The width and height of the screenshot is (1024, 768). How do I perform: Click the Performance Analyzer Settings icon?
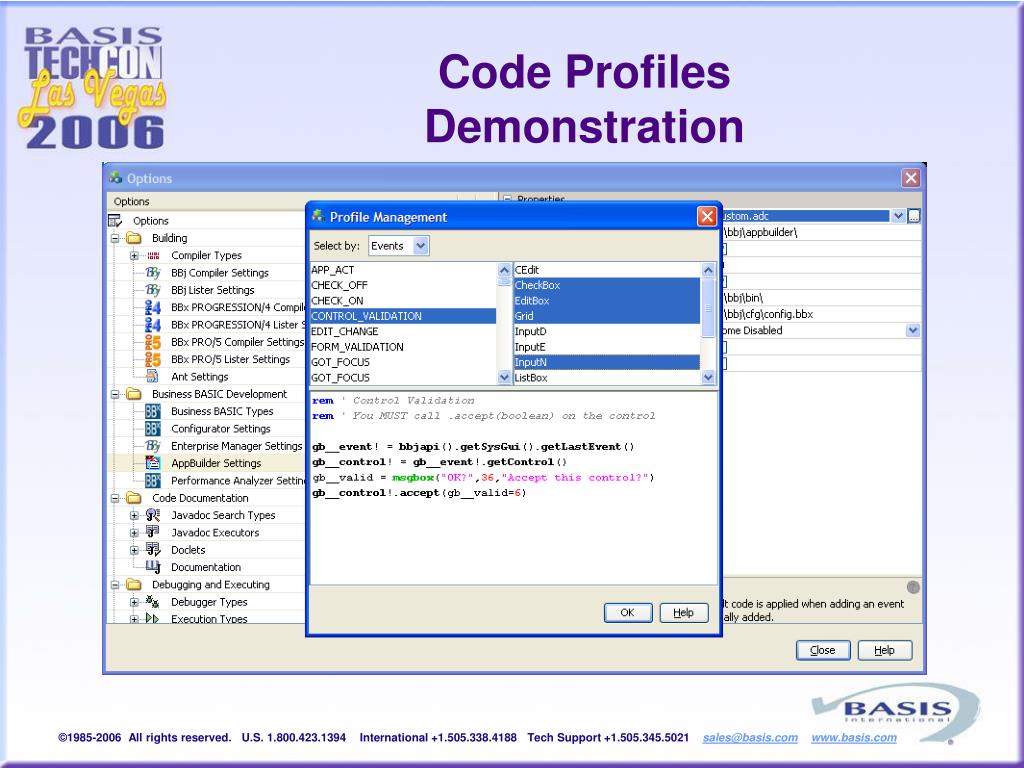[153, 481]
